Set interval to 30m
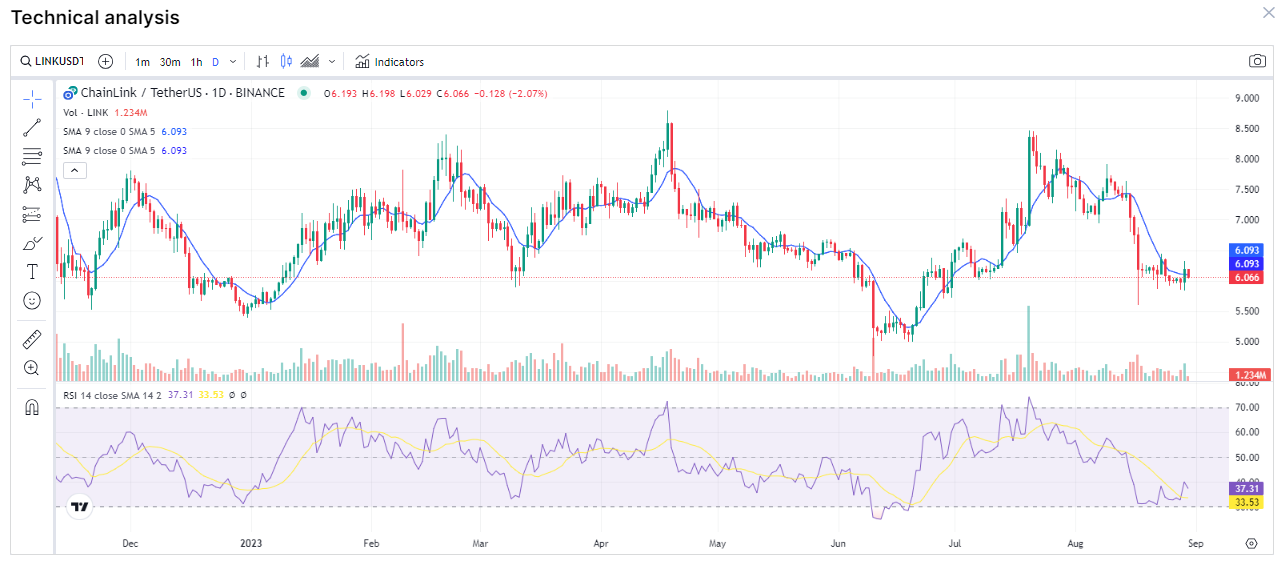 tap(170, 62)
